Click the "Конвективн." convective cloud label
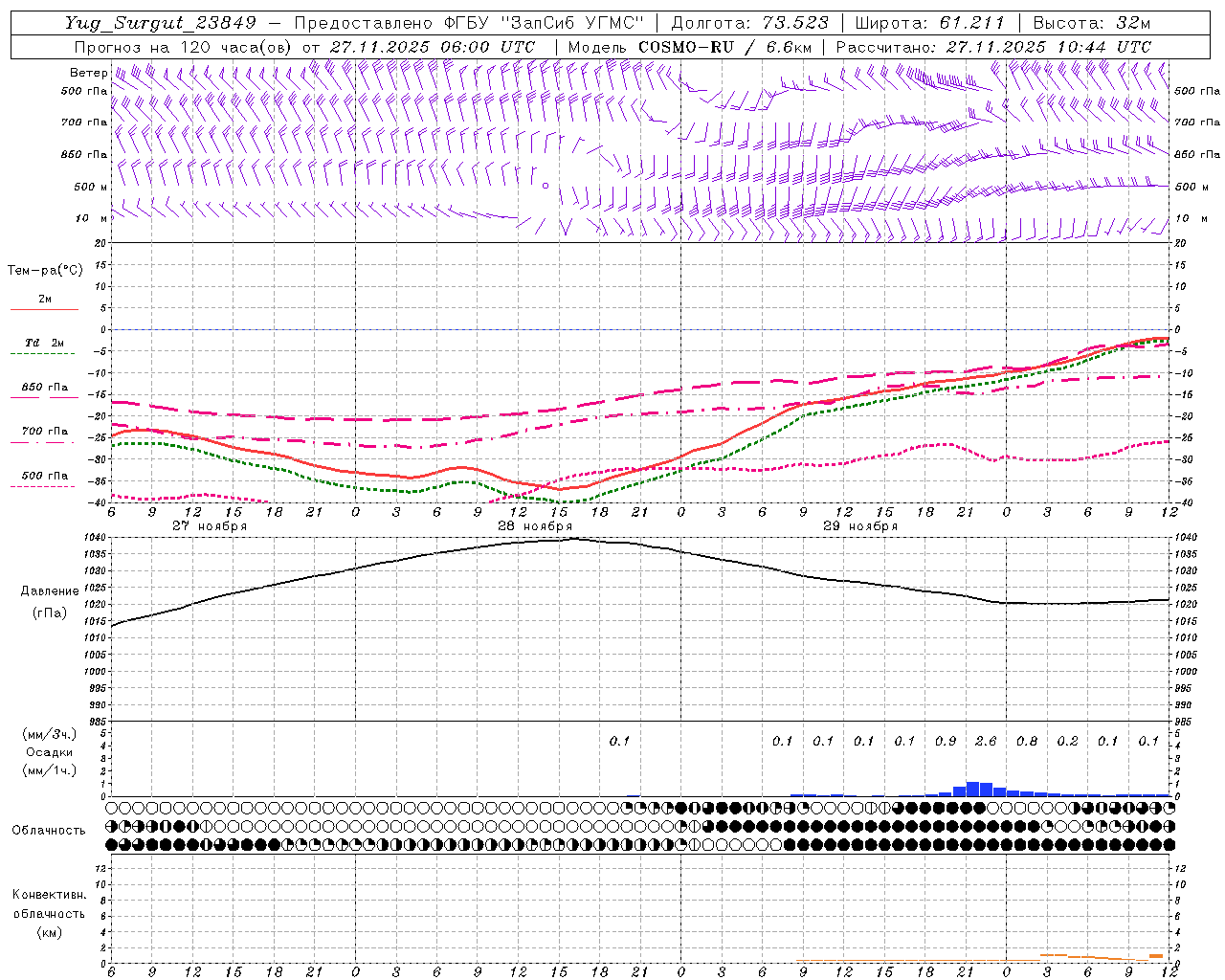The image size is (1225, 980). 49,895
